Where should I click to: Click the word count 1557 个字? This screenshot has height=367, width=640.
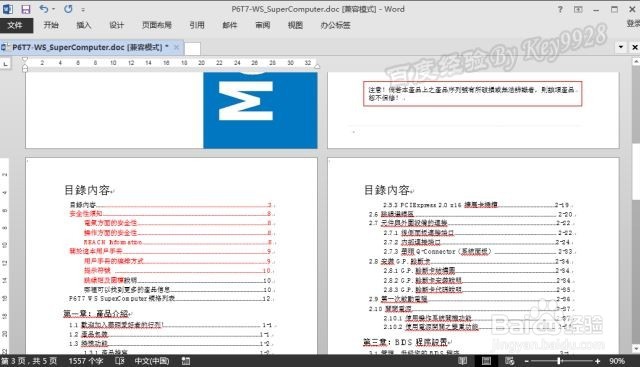(86, 361)
